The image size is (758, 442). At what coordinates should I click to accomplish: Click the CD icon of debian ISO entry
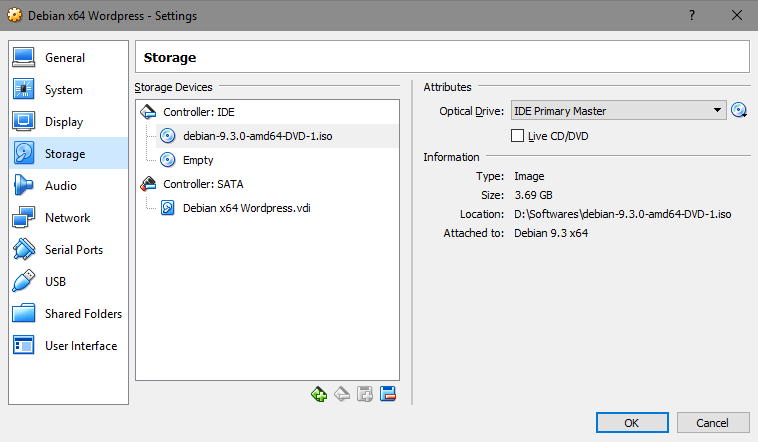click(167, 136)
